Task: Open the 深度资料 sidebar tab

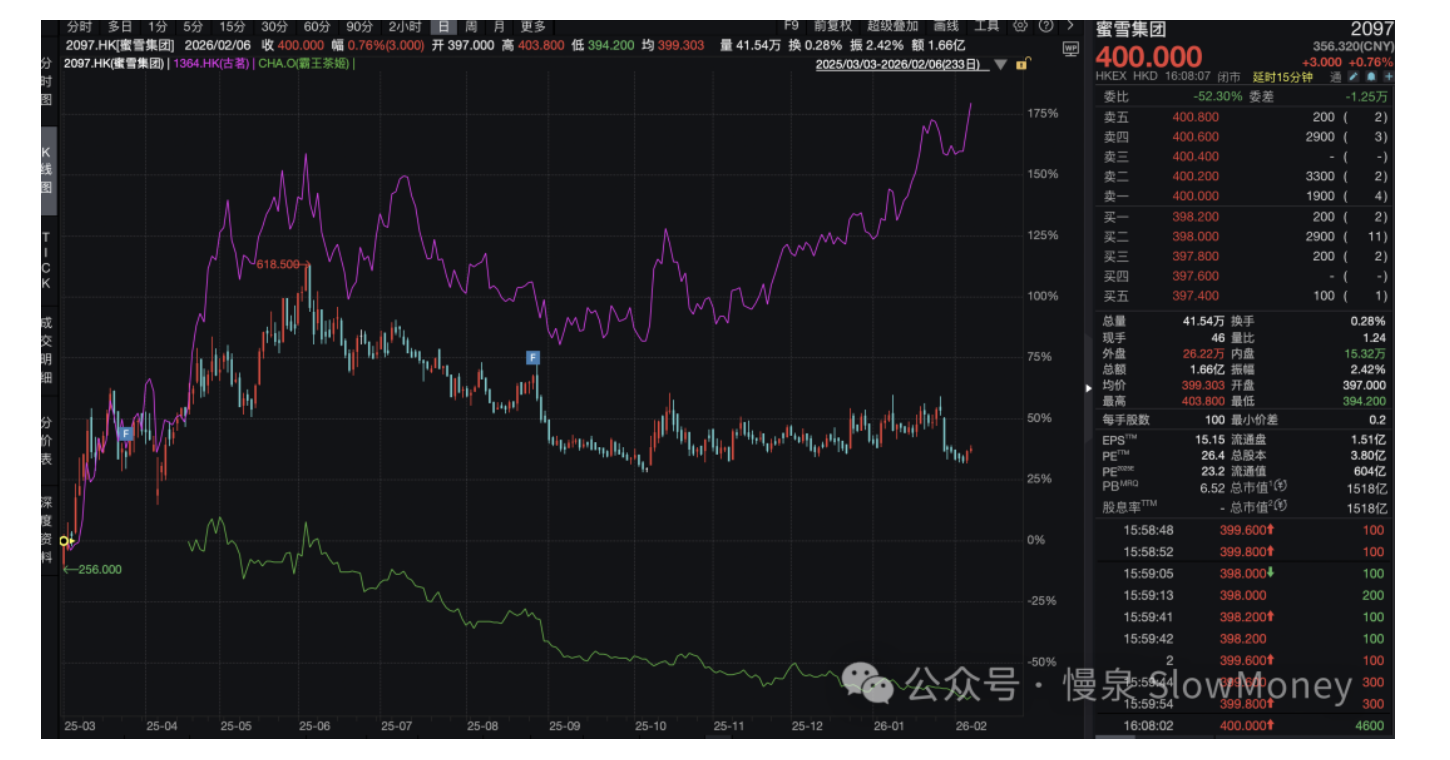Action: 47,529
